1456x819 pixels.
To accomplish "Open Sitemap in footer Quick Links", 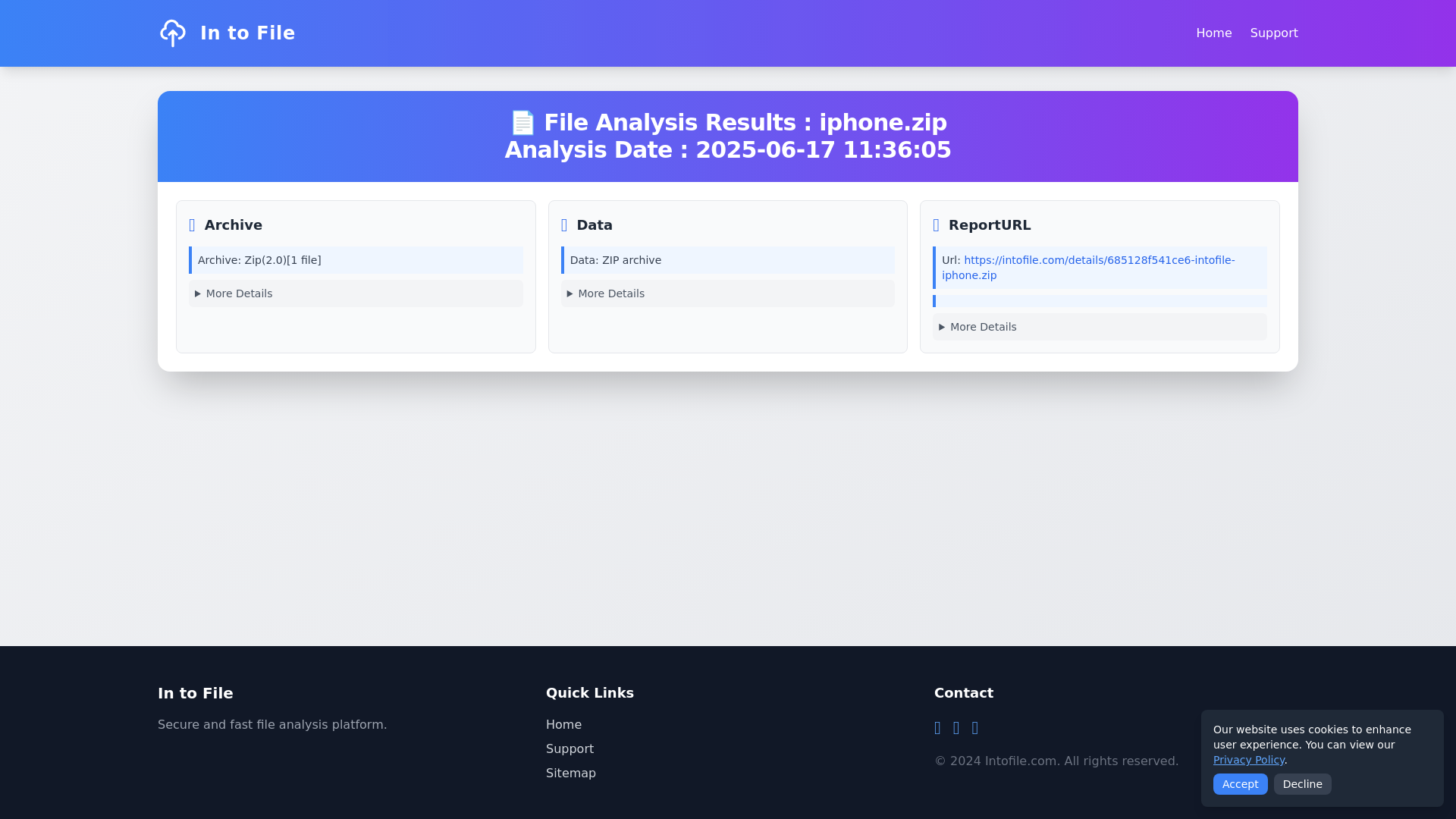I will pyautogui.click(x=571, y=773).
